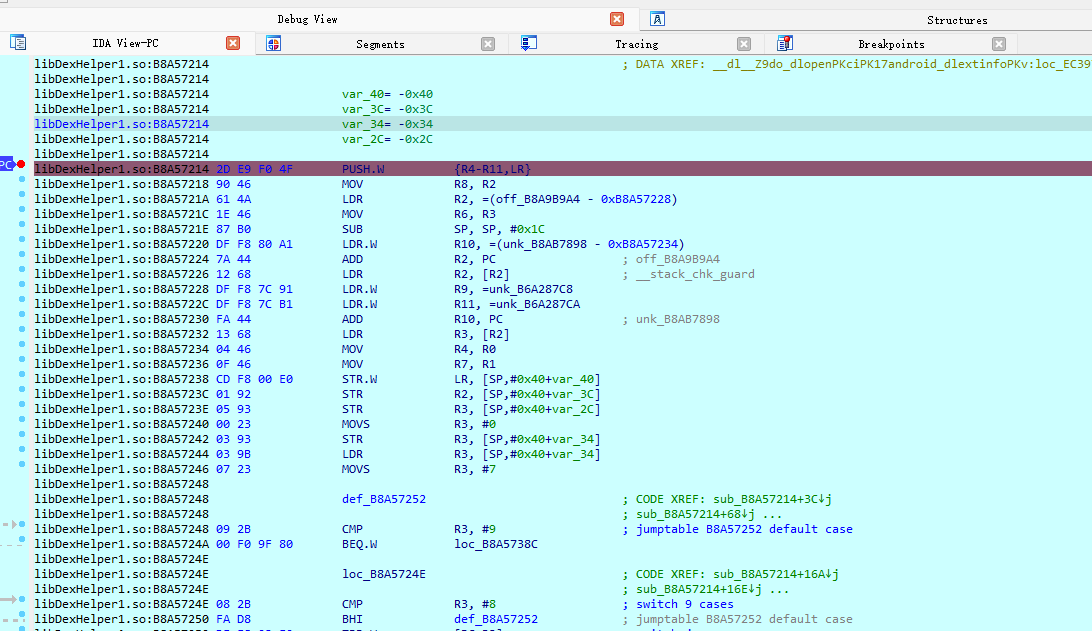
Task: Close the Debug View panel
Action: (617, 19)
